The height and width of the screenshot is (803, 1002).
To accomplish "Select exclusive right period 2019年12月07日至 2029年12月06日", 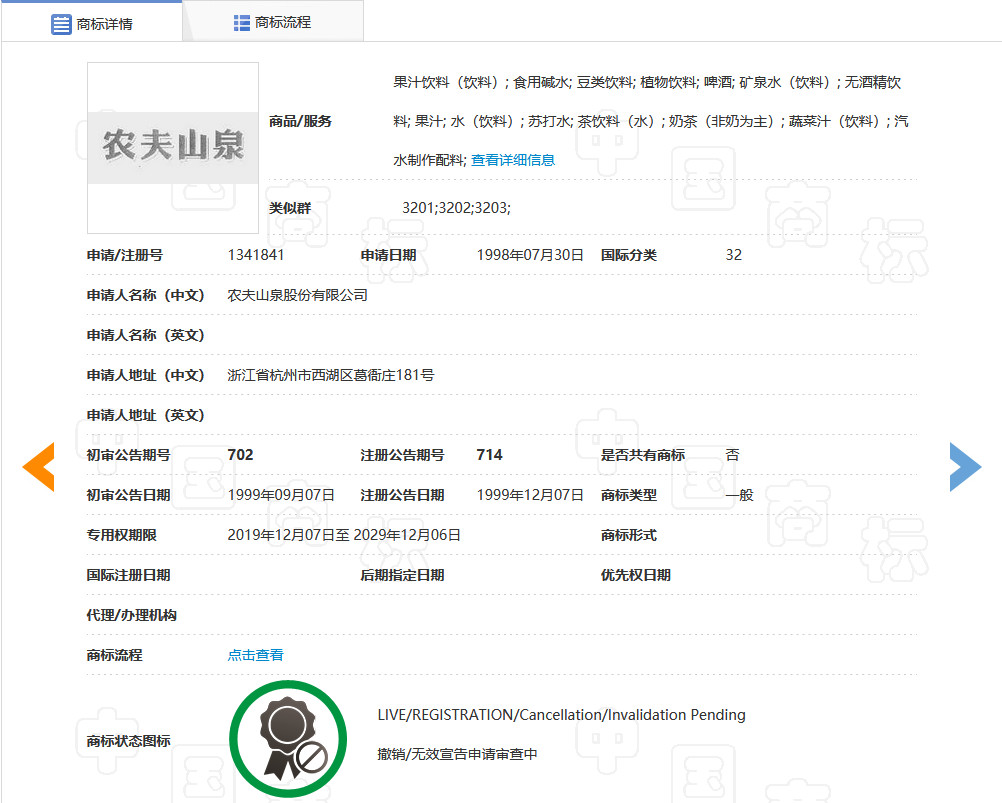I will 344,535.
